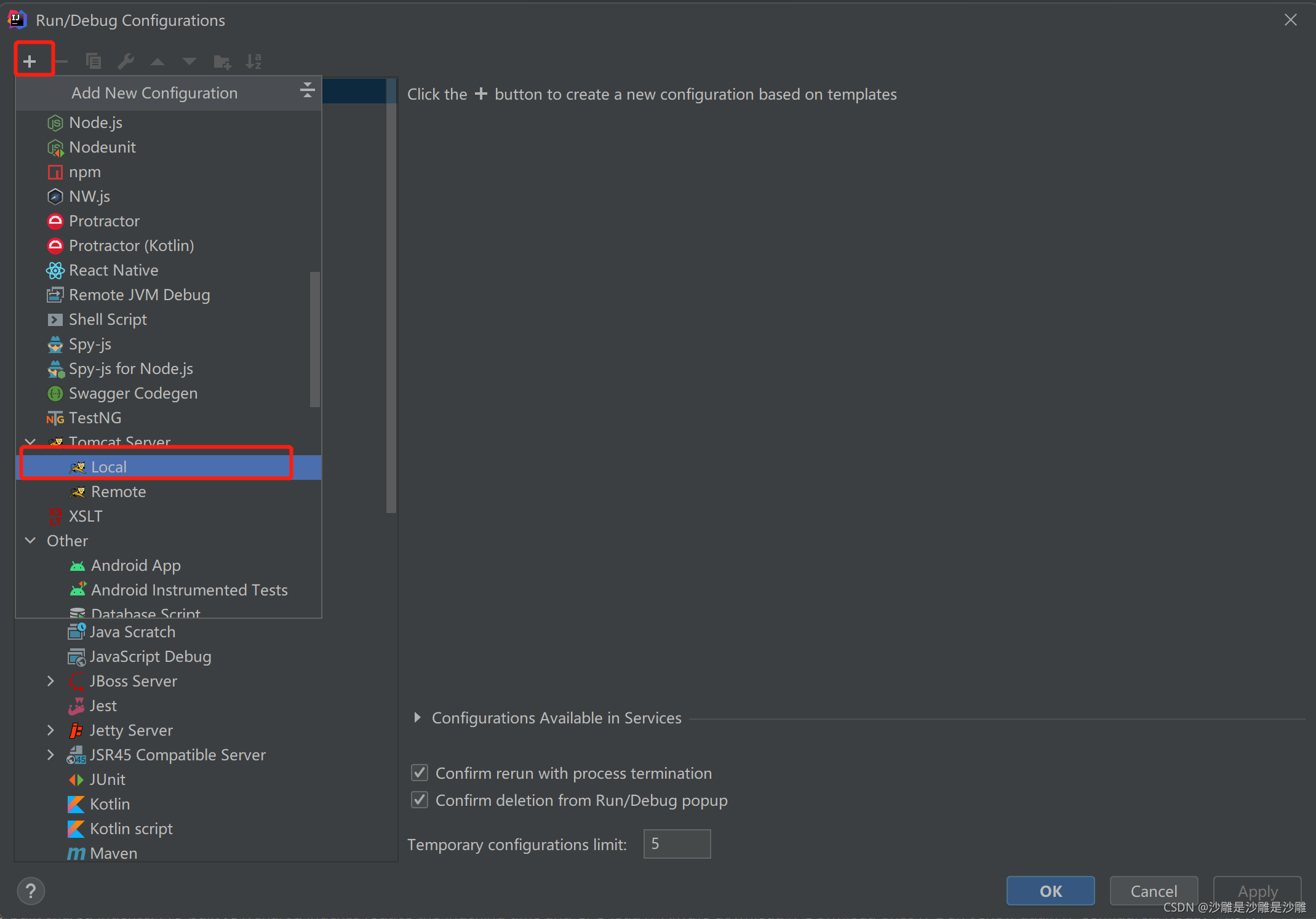1316x919 pixels.
Task: Uncheck Confirm deletion from Run/Debug popup
Action: click(420, 800)
